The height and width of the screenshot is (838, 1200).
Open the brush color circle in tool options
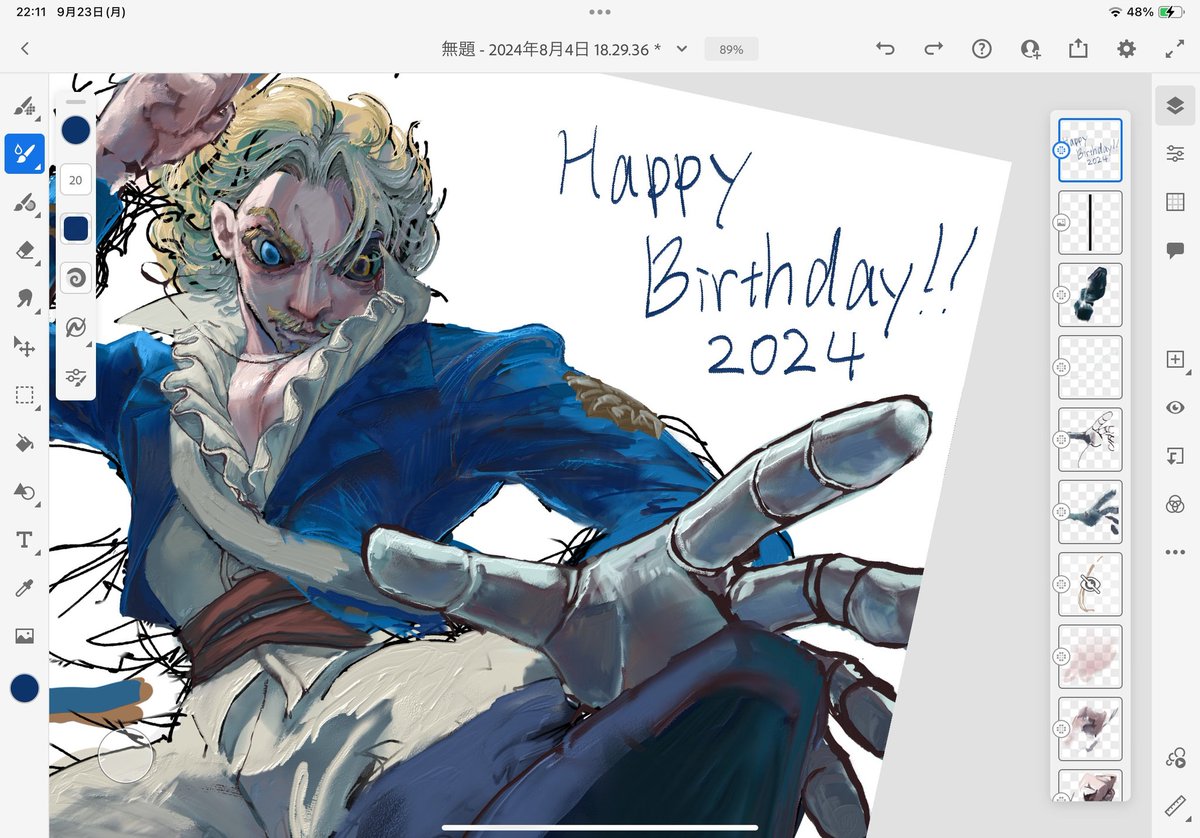tap(76, 130)
